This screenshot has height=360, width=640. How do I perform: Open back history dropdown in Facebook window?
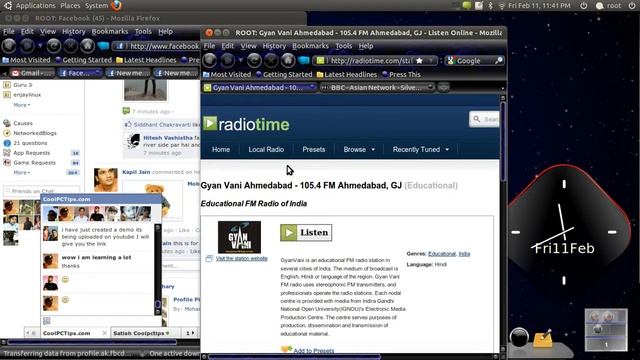40,46
